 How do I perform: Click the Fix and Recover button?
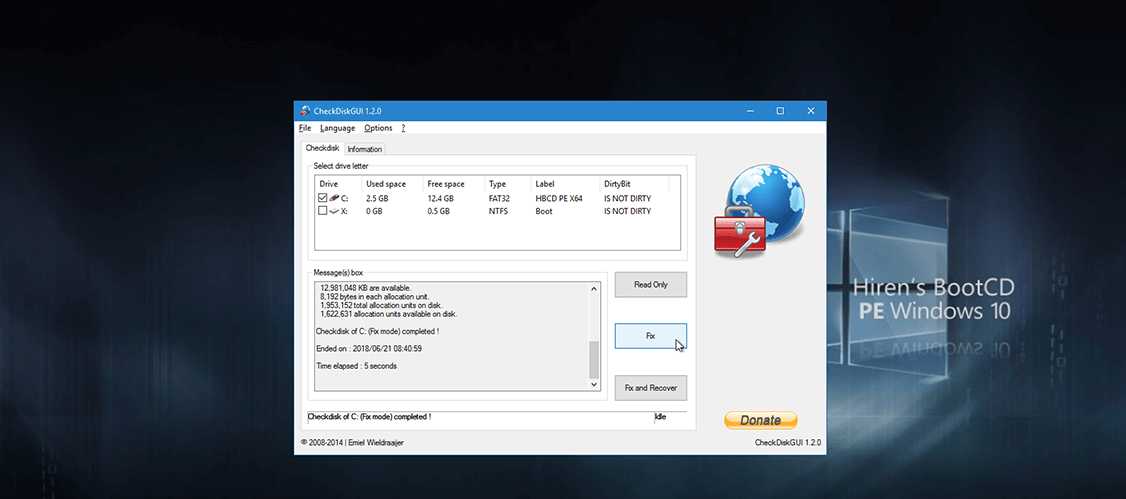[651, 388]
